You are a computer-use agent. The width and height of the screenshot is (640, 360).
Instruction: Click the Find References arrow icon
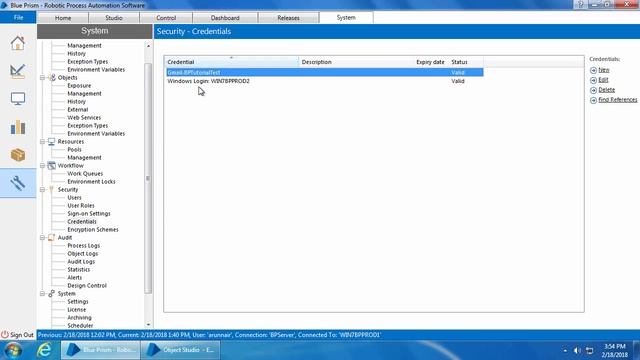point(593,100)
